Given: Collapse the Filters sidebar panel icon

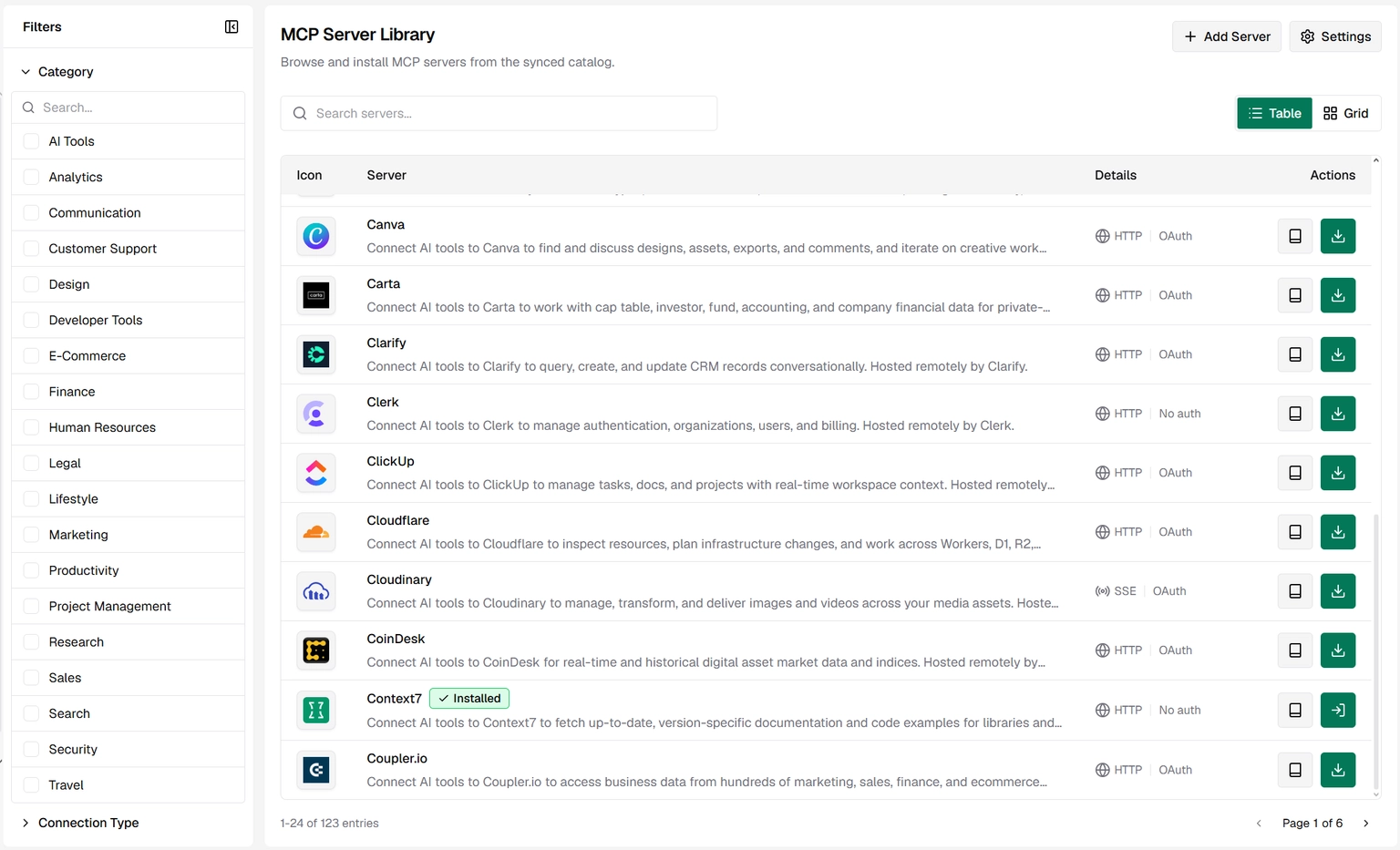Looking at the screenshot, I should 232,27.
